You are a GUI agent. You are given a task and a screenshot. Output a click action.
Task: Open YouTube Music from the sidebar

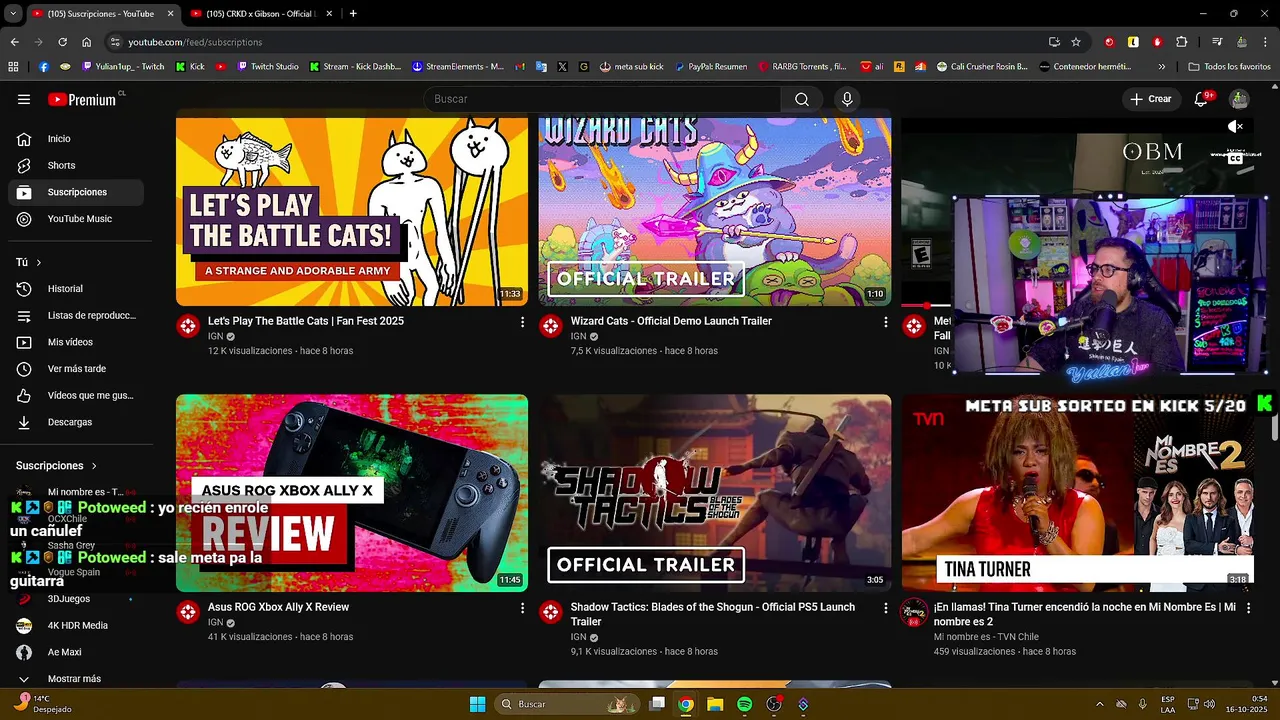76,219
